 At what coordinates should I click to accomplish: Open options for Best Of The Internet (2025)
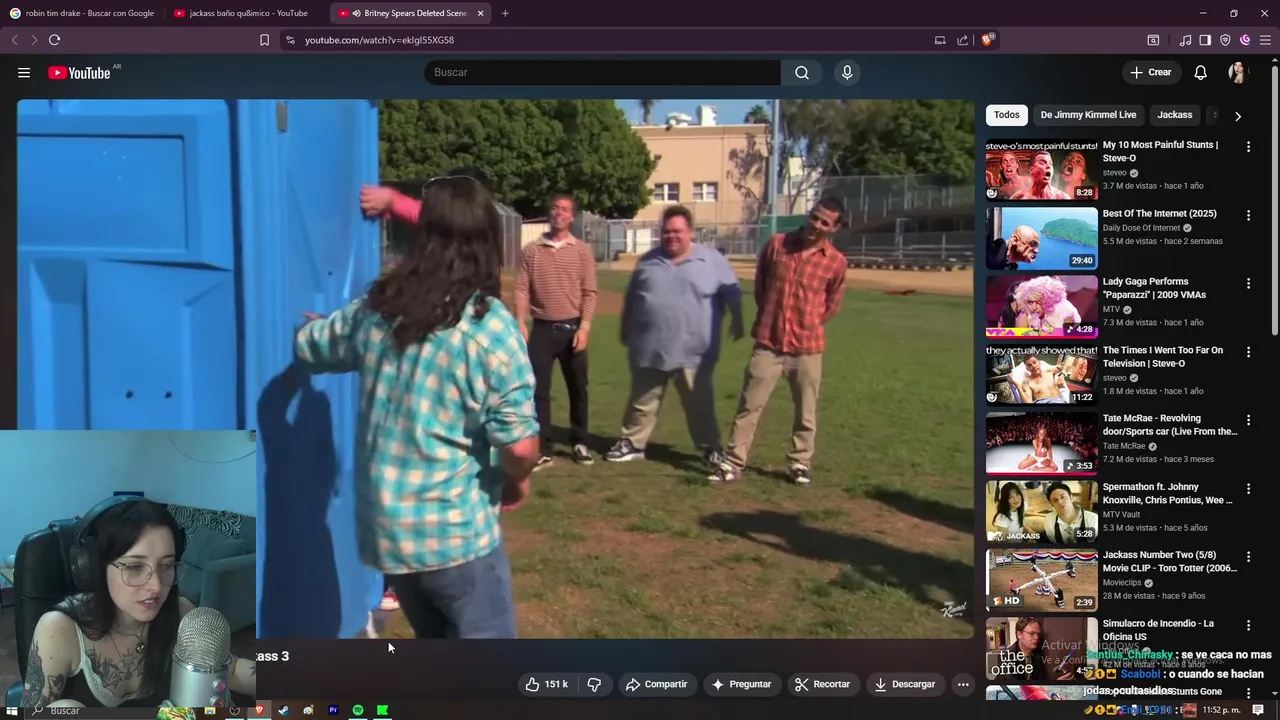(1248, 215)
